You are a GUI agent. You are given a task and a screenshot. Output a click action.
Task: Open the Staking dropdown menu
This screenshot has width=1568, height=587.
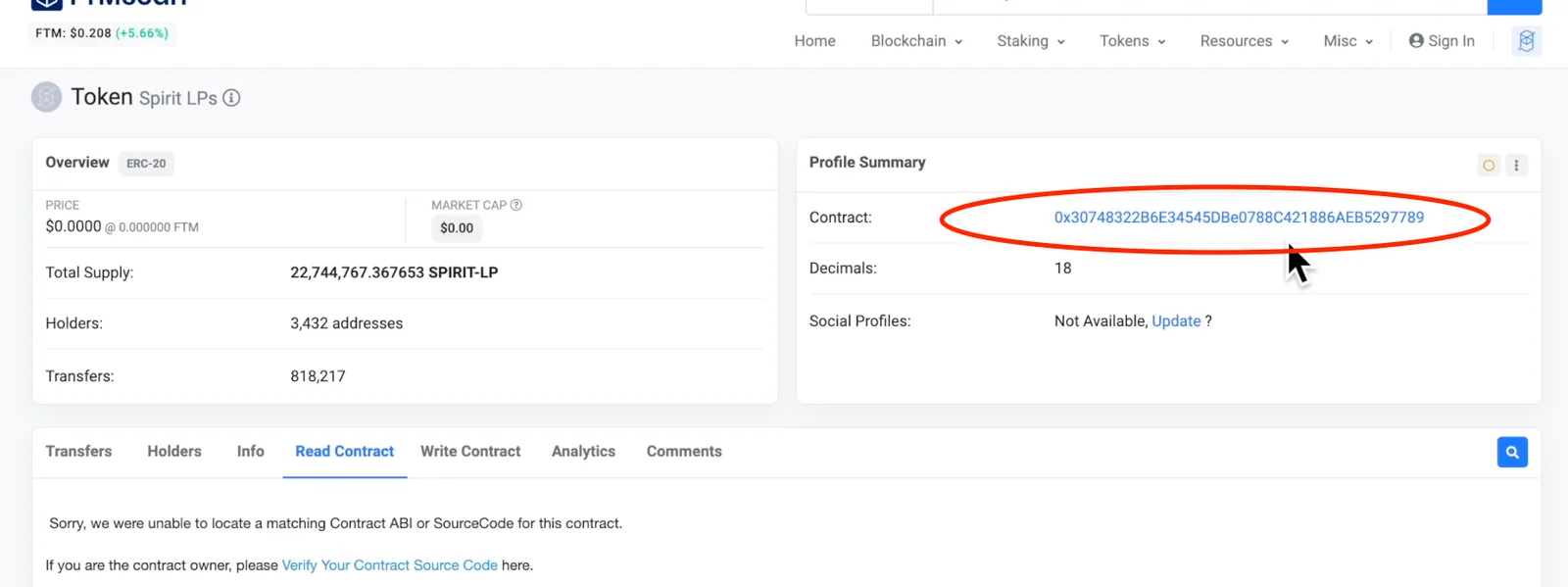coord(1031,41)
